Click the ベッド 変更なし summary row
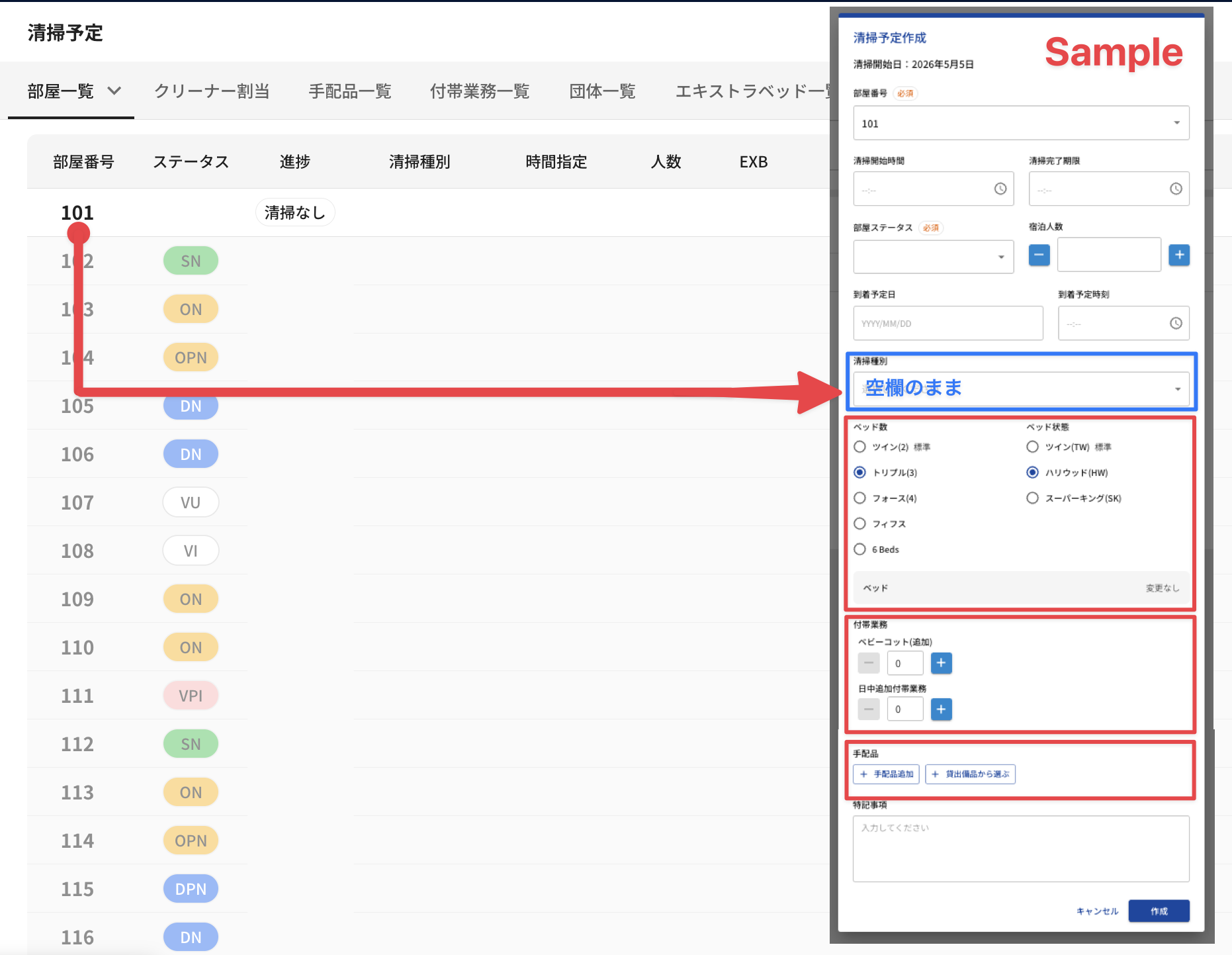The width and height of the screenshot is (1232, 955). pyautogui.click(x=1021, y=588)
